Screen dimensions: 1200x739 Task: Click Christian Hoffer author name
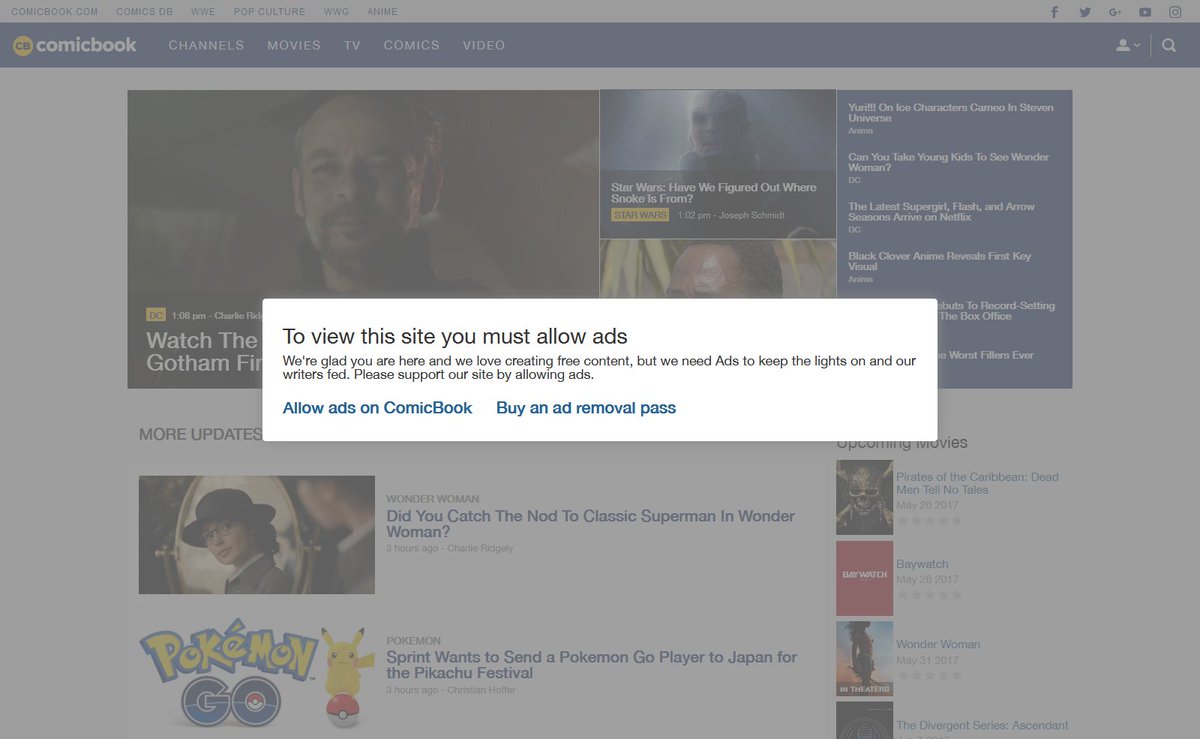coord(482,690)
